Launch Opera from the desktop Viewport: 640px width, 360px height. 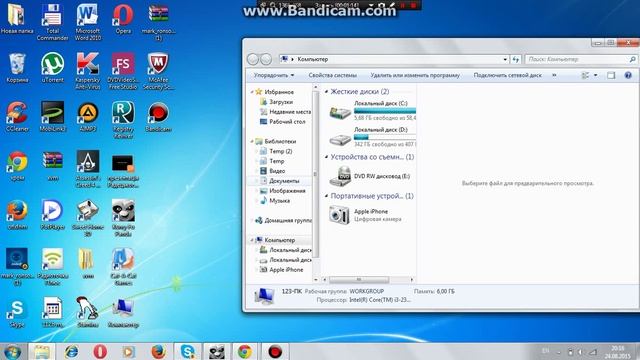pos(123,19)
